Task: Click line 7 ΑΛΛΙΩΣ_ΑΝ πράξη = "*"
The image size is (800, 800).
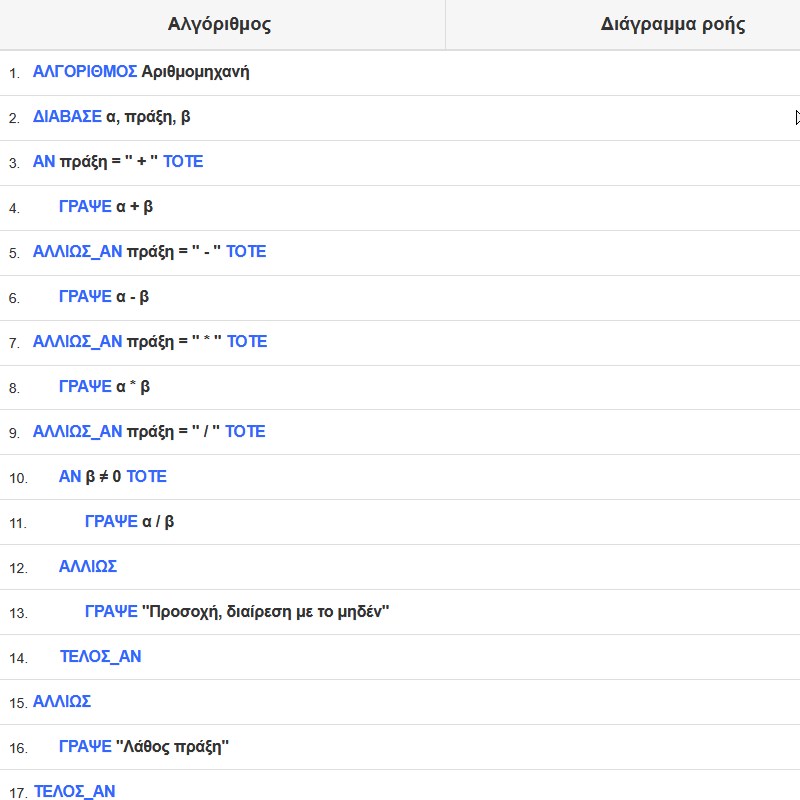Action: coord(150,341)
